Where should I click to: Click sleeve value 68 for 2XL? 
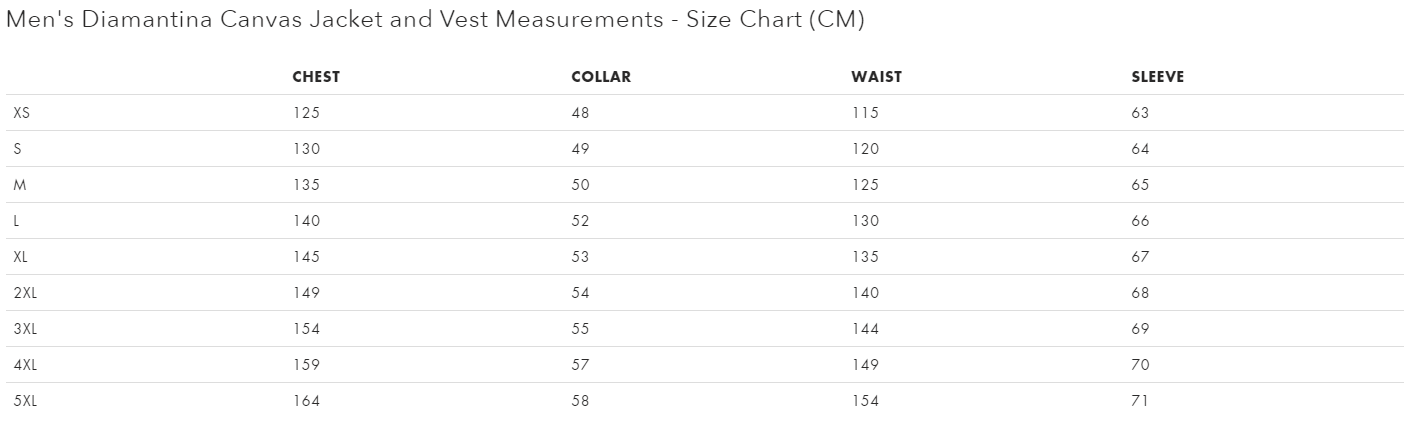(x=1141, y=293)
